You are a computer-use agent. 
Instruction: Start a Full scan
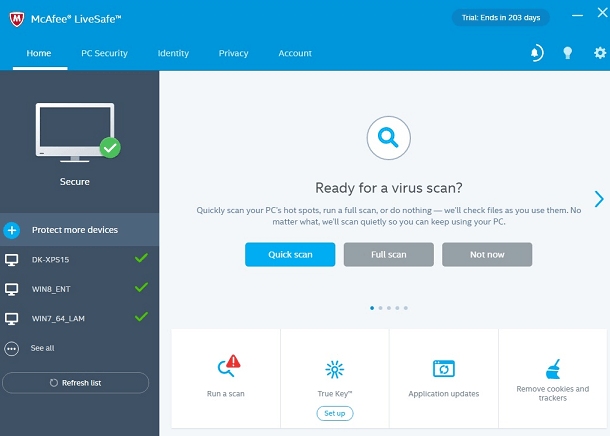(x=389, y=254)
